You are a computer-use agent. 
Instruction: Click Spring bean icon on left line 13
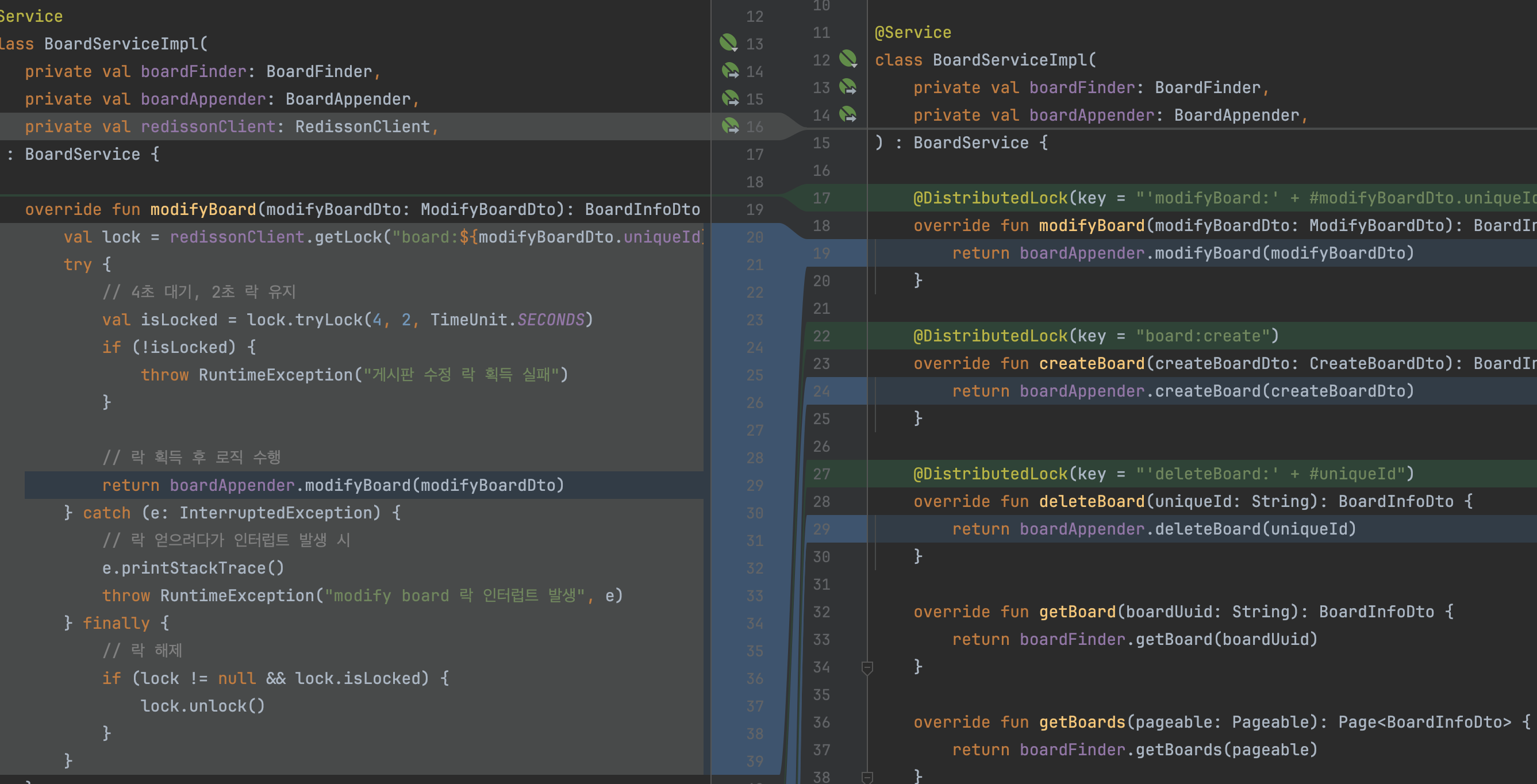pos(728,43)
